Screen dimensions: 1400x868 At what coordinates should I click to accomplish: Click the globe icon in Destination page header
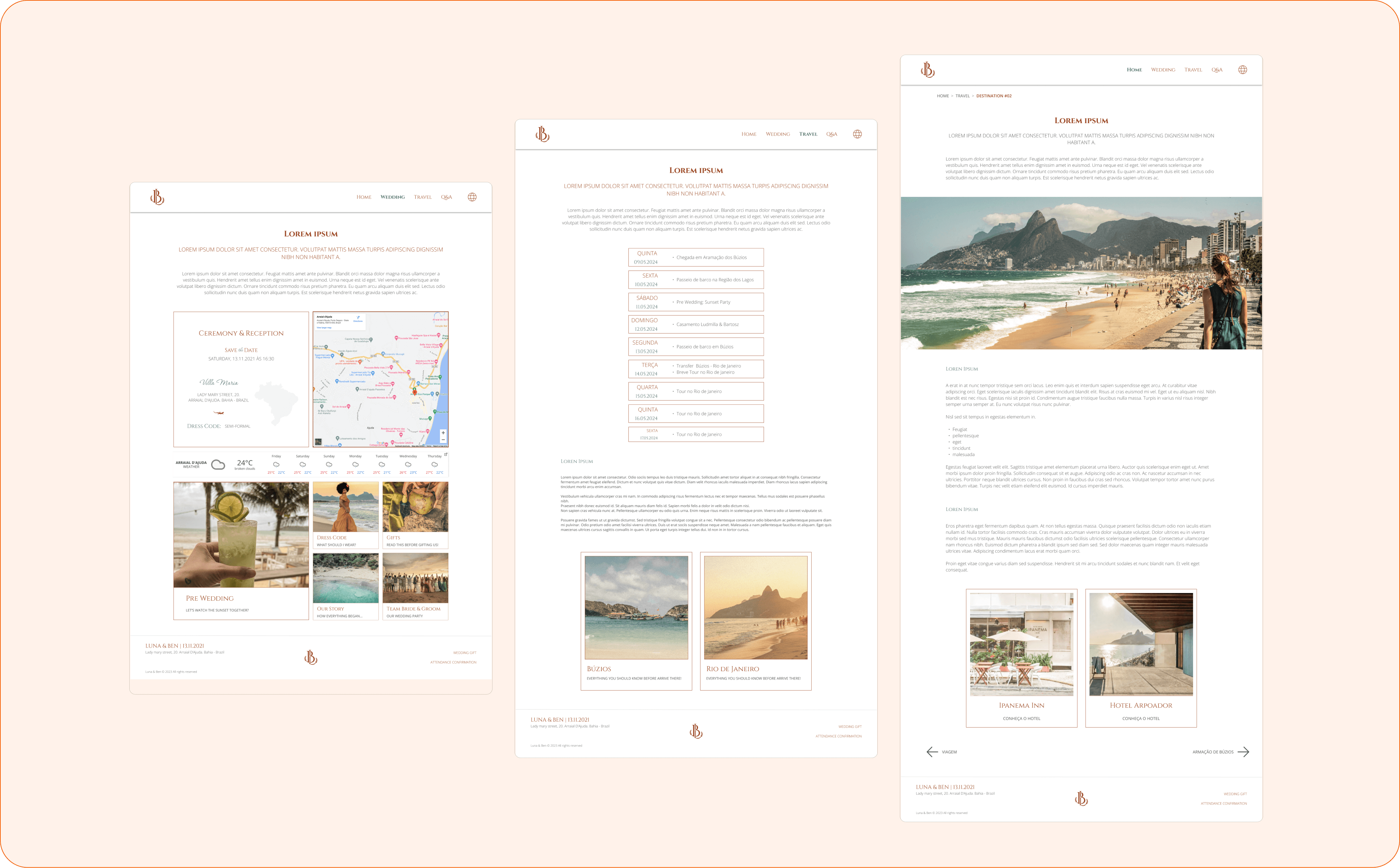pyautogui.click(x=1242, y=70)
